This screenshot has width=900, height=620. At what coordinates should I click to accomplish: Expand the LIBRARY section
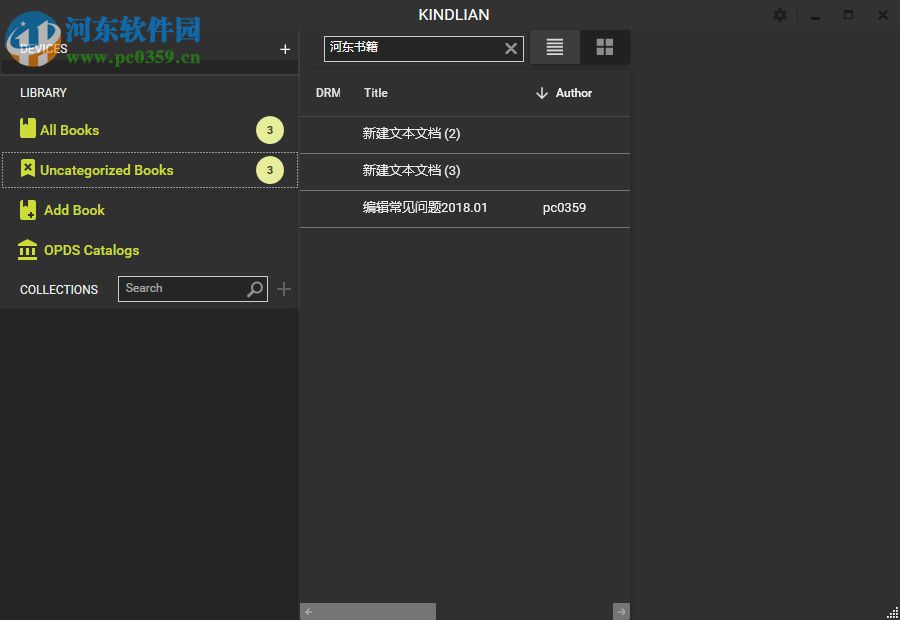tap(43, 93)
